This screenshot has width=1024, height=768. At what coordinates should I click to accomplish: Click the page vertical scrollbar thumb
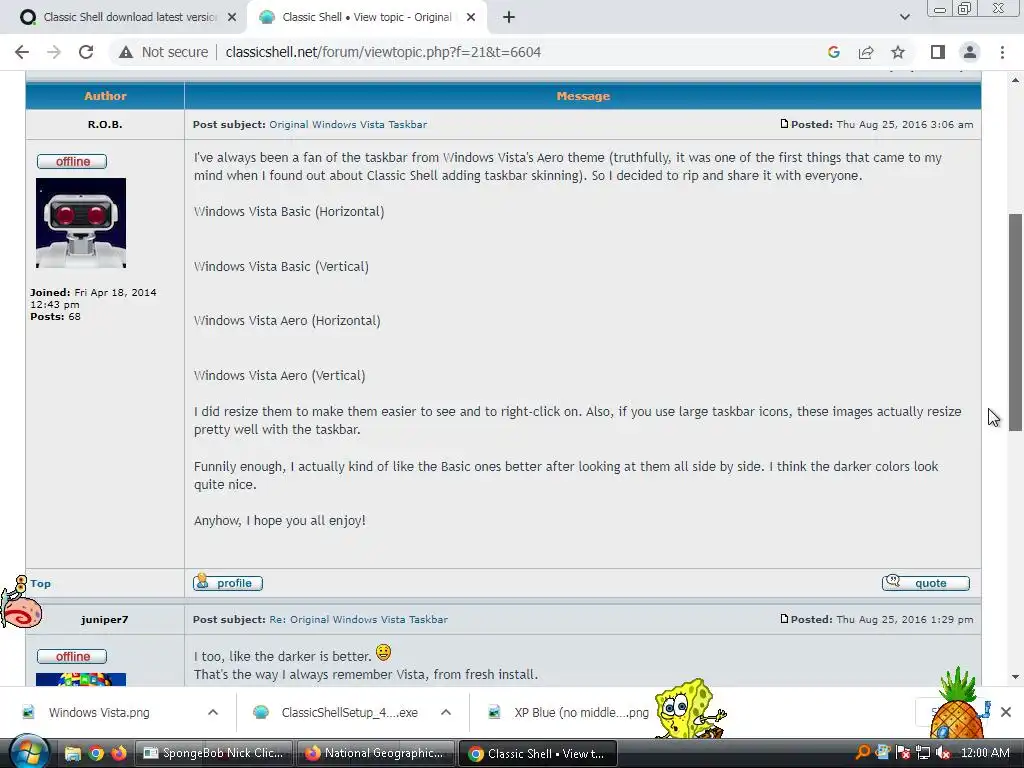[1015, 322]
